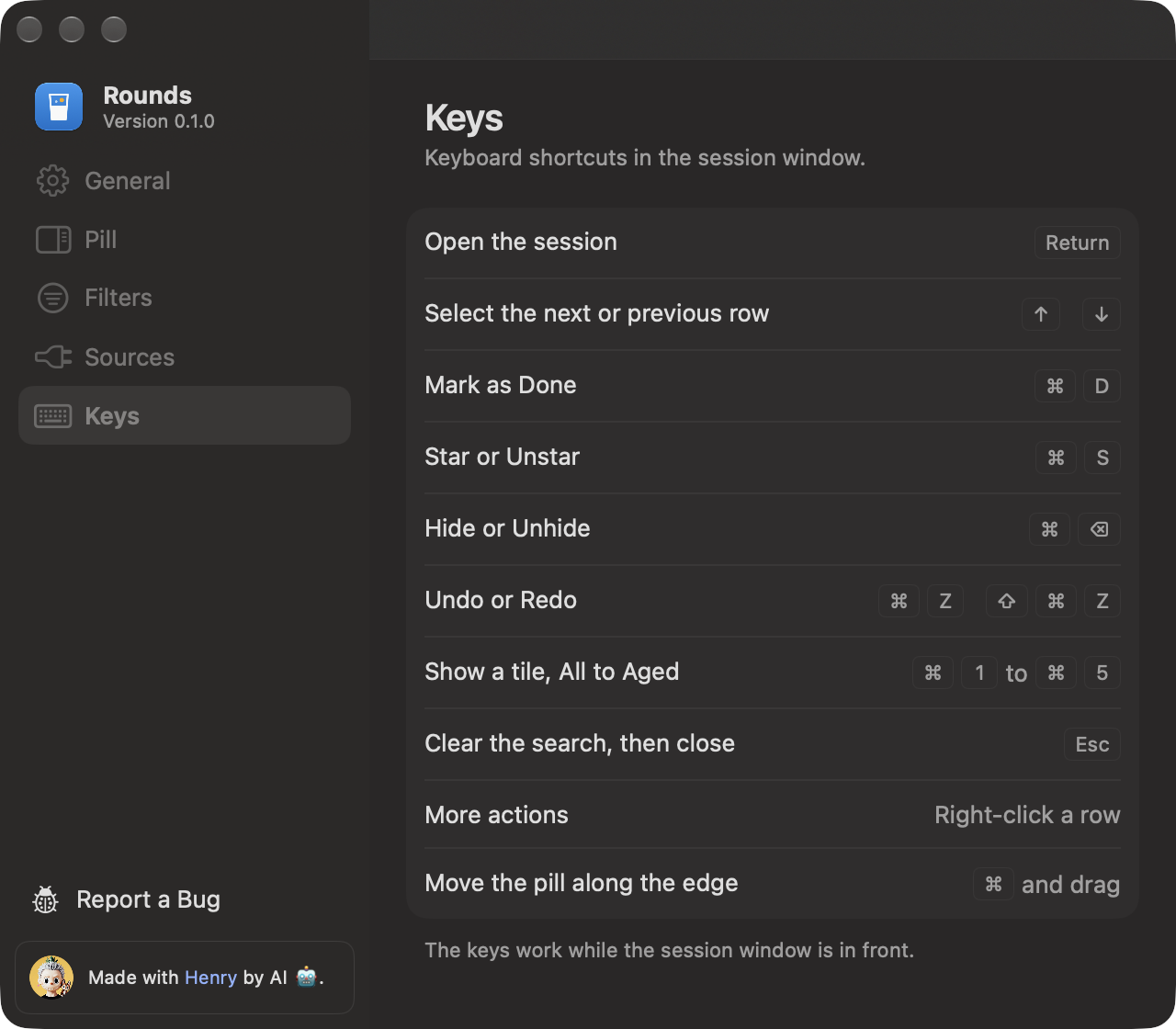Switch to the General tab label
The width and height of the screenshot is (1176, 1029).
(x=128, y=181)
